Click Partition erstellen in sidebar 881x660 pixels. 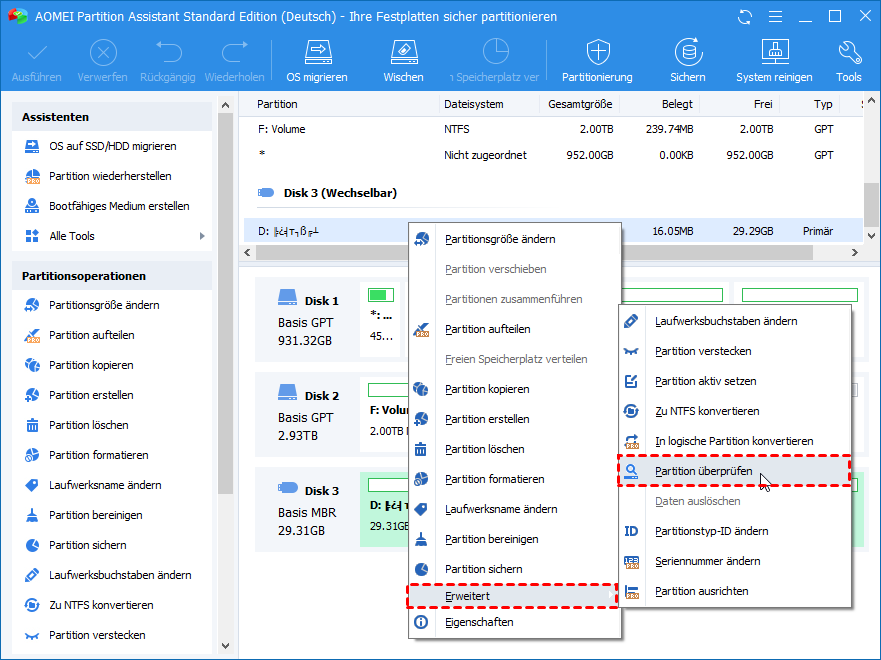91,395
